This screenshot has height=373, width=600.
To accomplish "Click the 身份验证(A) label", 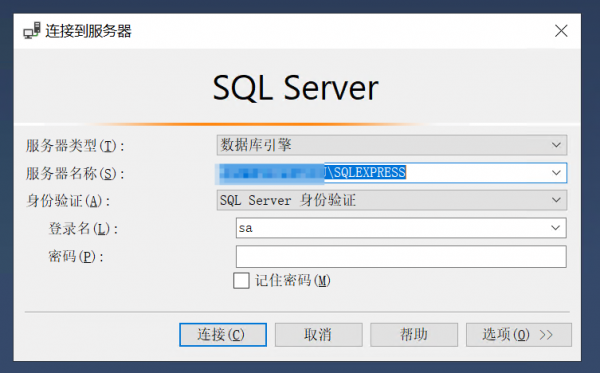I will [x=68, y=201].
